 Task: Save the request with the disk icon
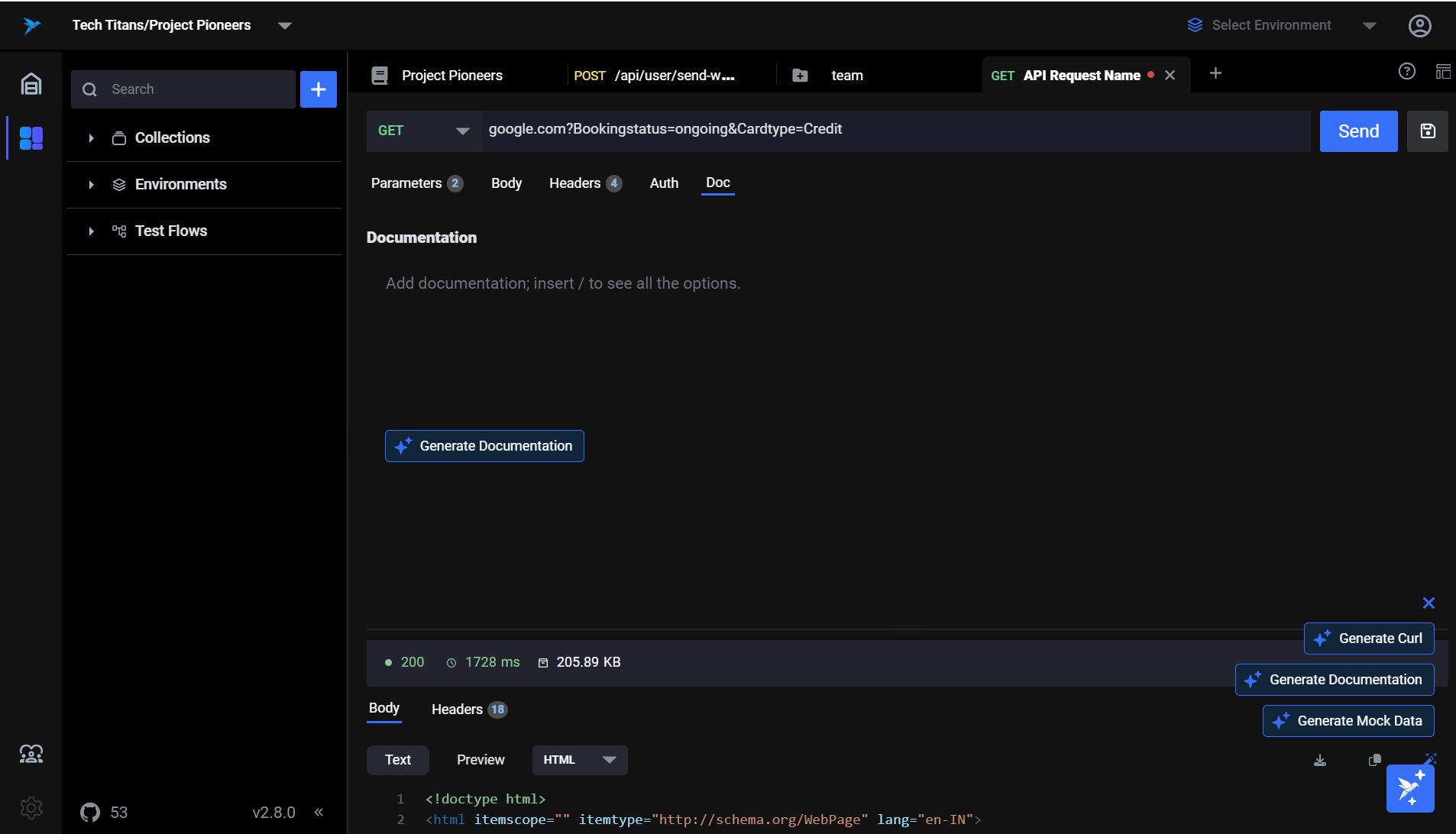pyautogui.click(x=1428, y=131)
